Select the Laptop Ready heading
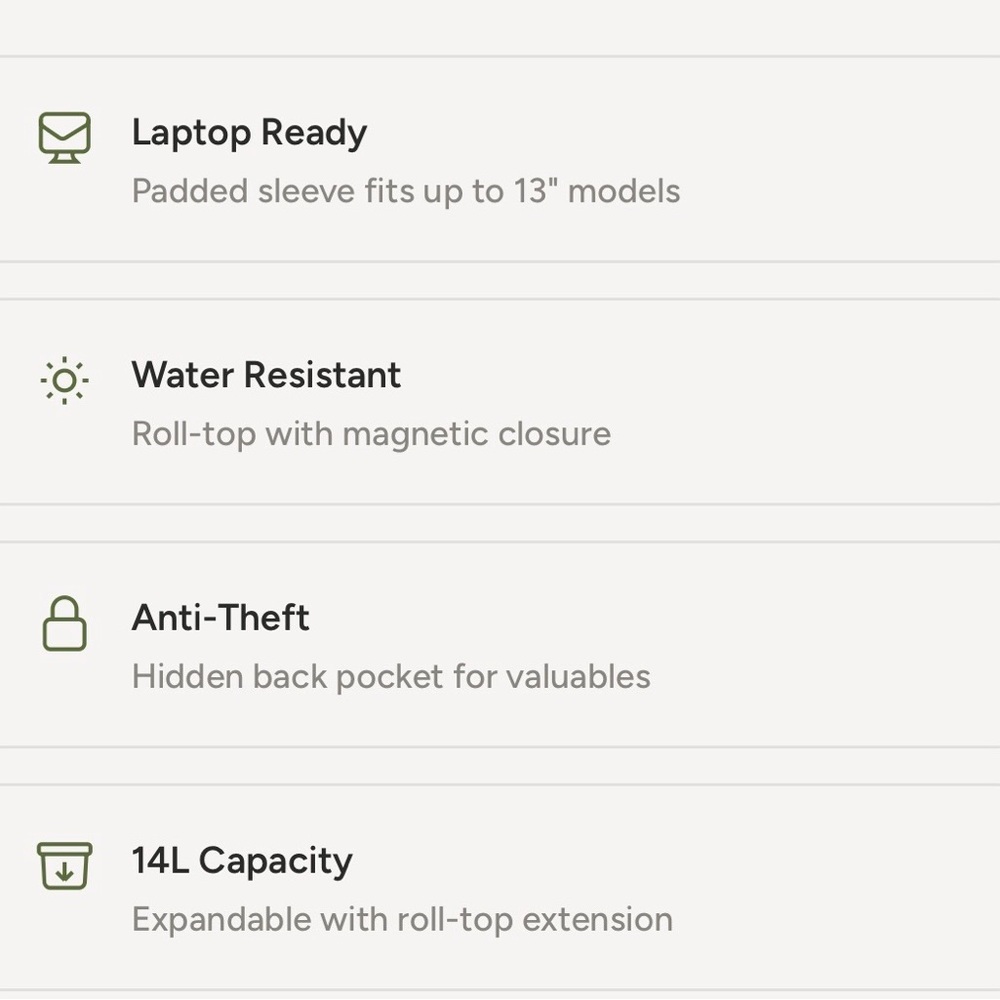The width and height of the screenshot is (1000, 1000). [249, 133]
